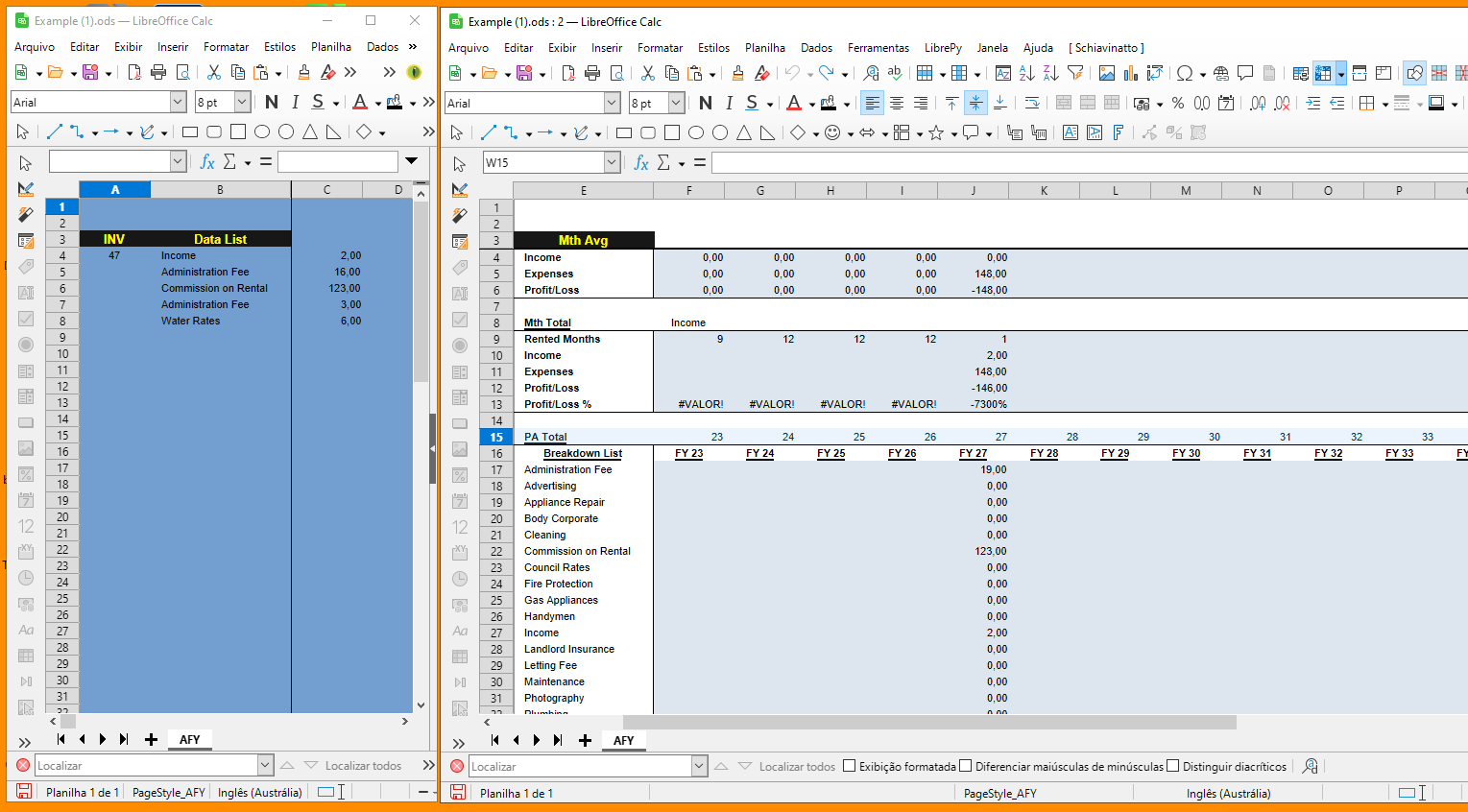Click 'Localizar todos' in left window
The height and width of the screenshot is (812, 1468).
tap(363, 765)
